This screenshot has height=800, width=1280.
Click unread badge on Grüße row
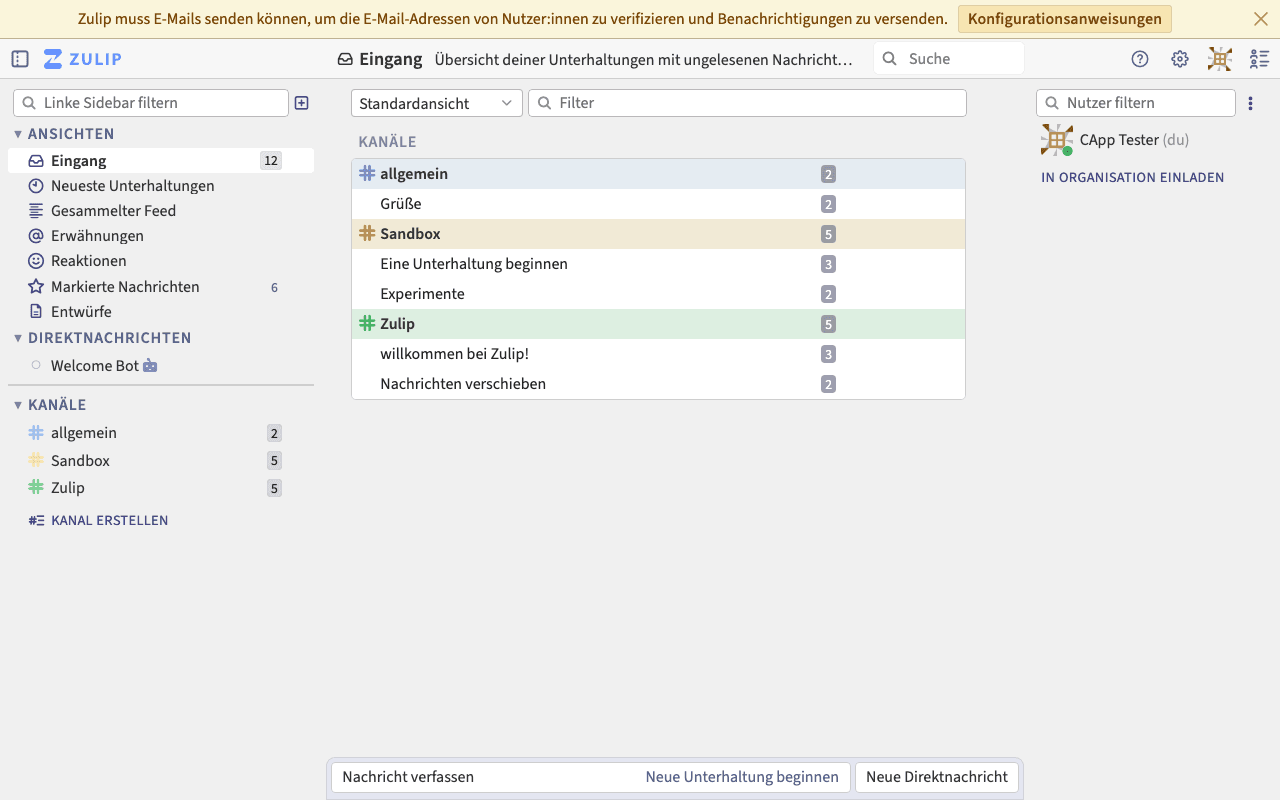point(828,204)
